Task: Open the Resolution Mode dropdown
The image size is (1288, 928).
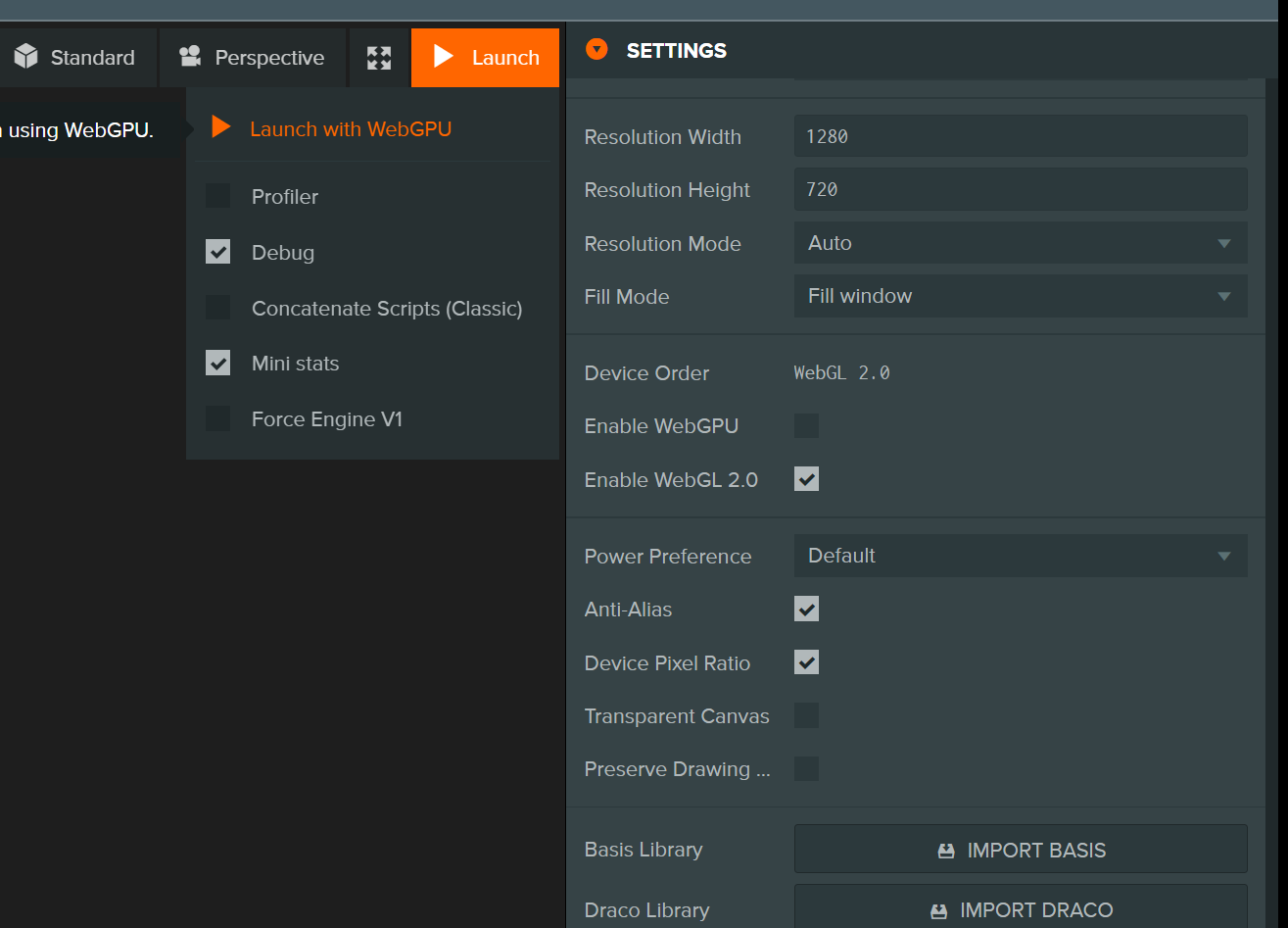Action: point(1021,243)
